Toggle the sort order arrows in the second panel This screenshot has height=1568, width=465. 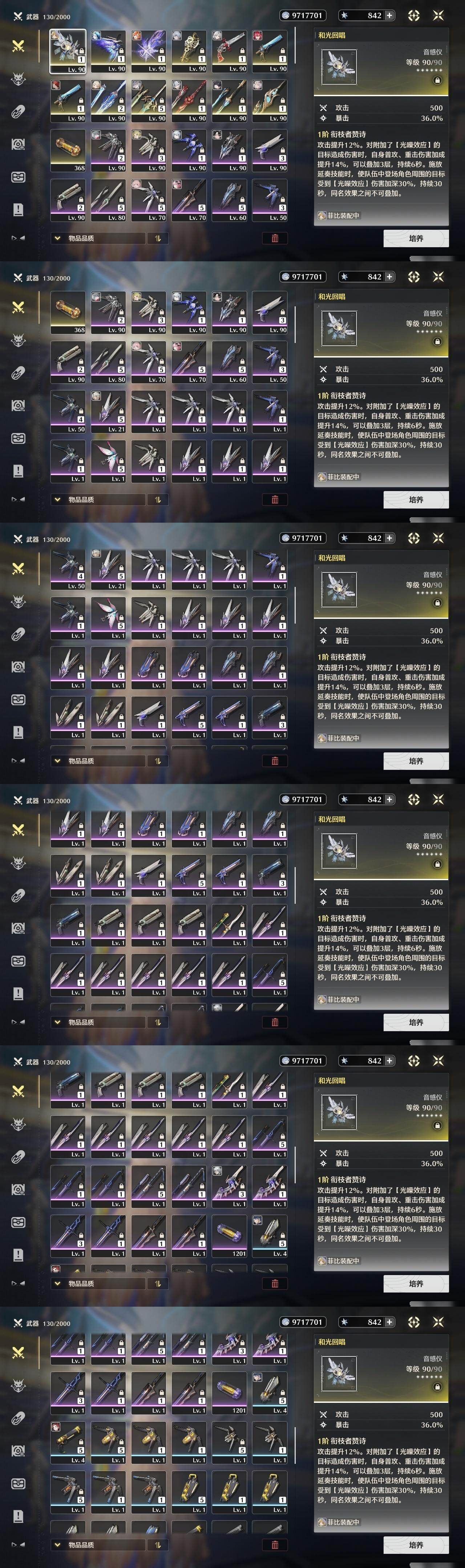[x=158, y=500]
